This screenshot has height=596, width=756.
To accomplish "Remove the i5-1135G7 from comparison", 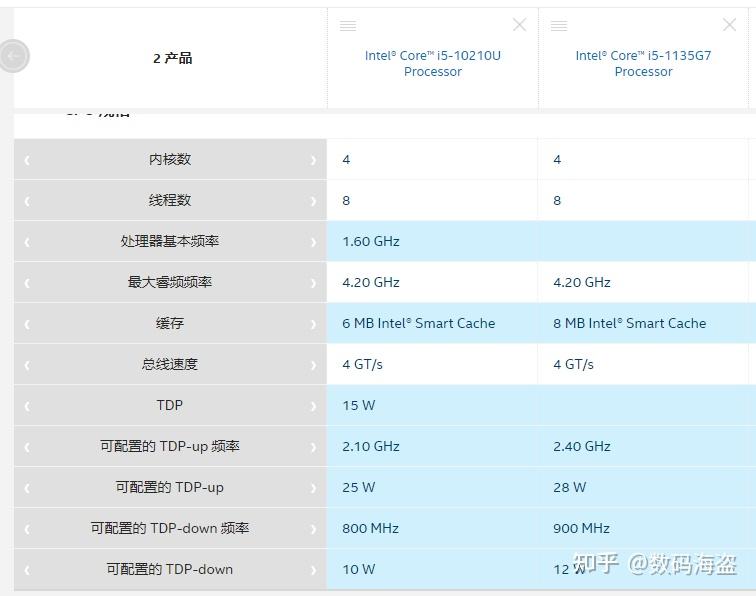I will tap(729, 25).
